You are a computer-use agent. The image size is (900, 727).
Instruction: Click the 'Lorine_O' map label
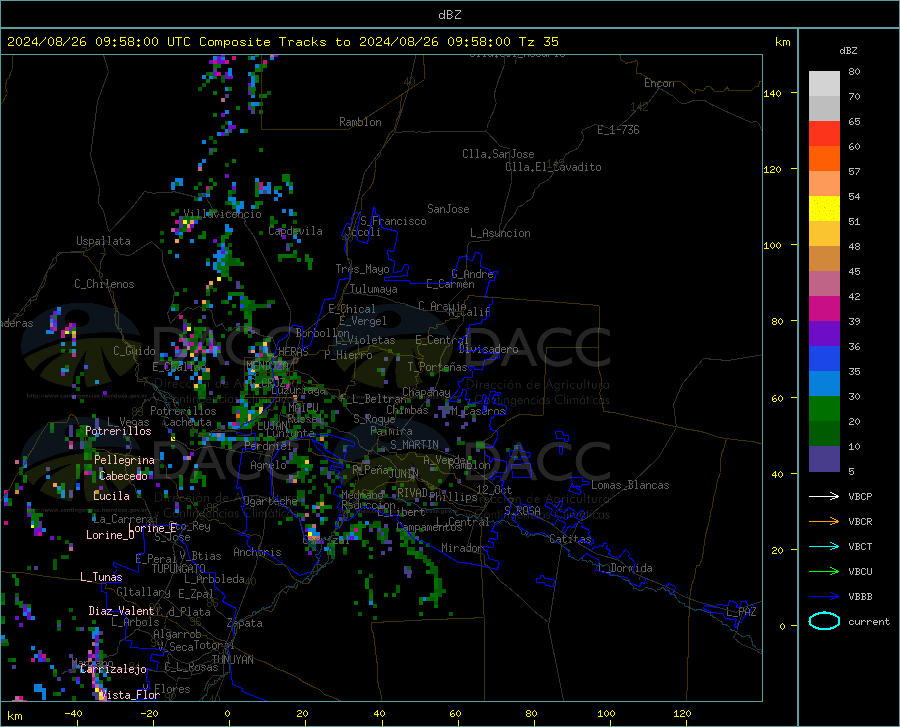coord(110,535)
